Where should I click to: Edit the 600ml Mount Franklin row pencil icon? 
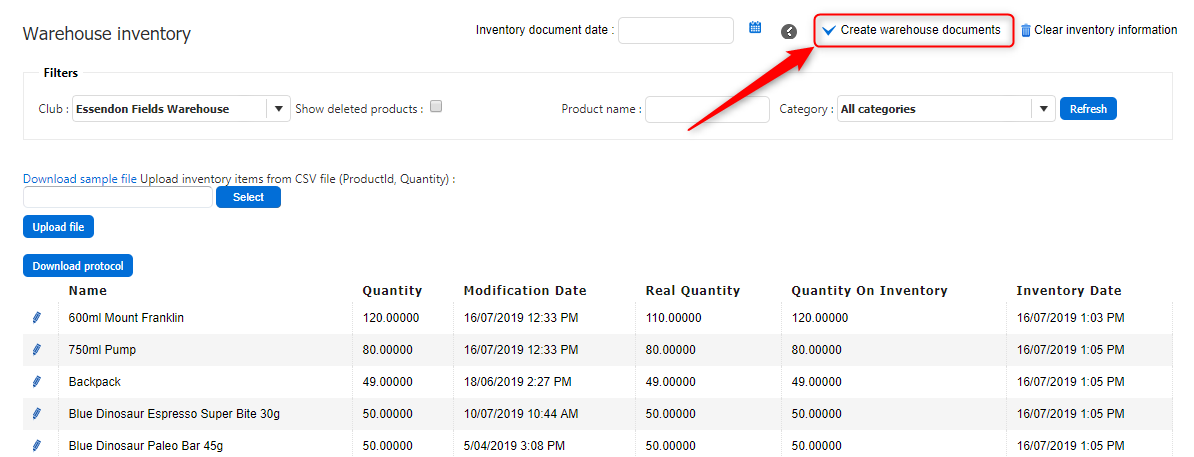[x=37, y=318]
